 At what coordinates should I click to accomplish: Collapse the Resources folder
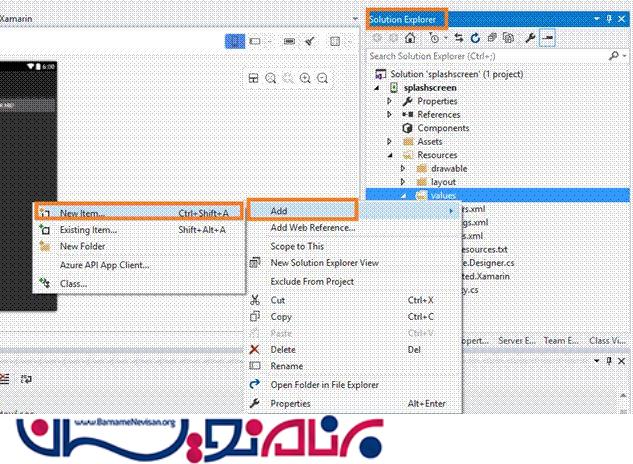coord(390,155)
